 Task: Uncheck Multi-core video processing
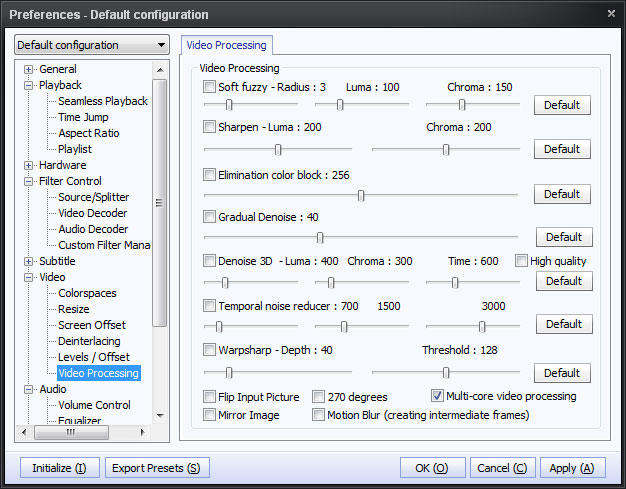coord(437,396)
